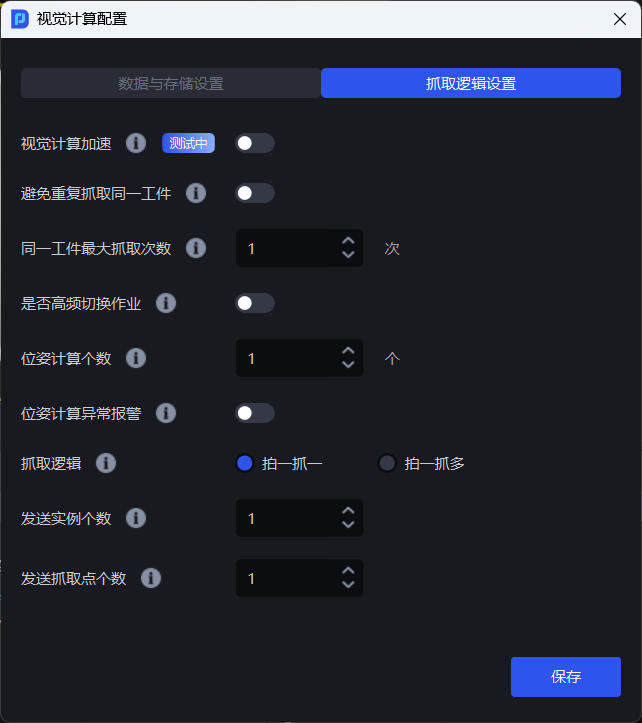Click info icon next to 位姿计算个数

(136, 358)
